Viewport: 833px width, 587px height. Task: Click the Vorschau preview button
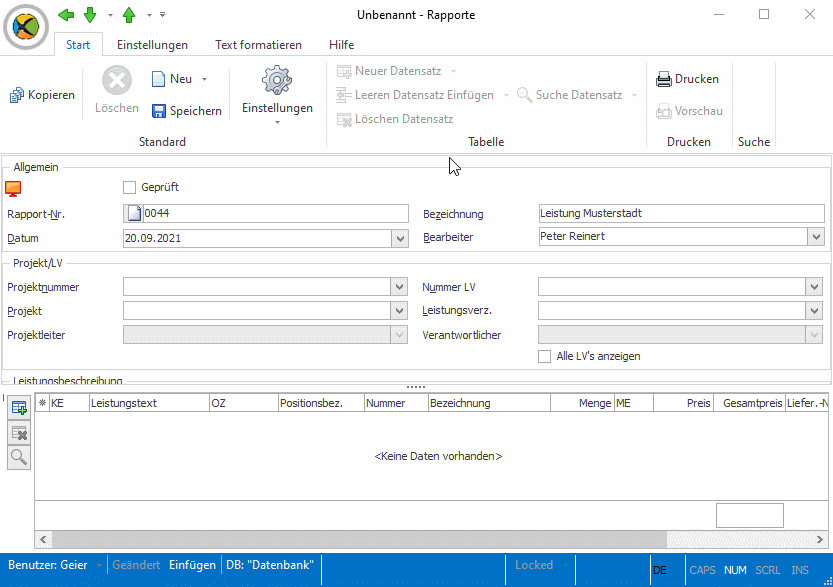690,111
